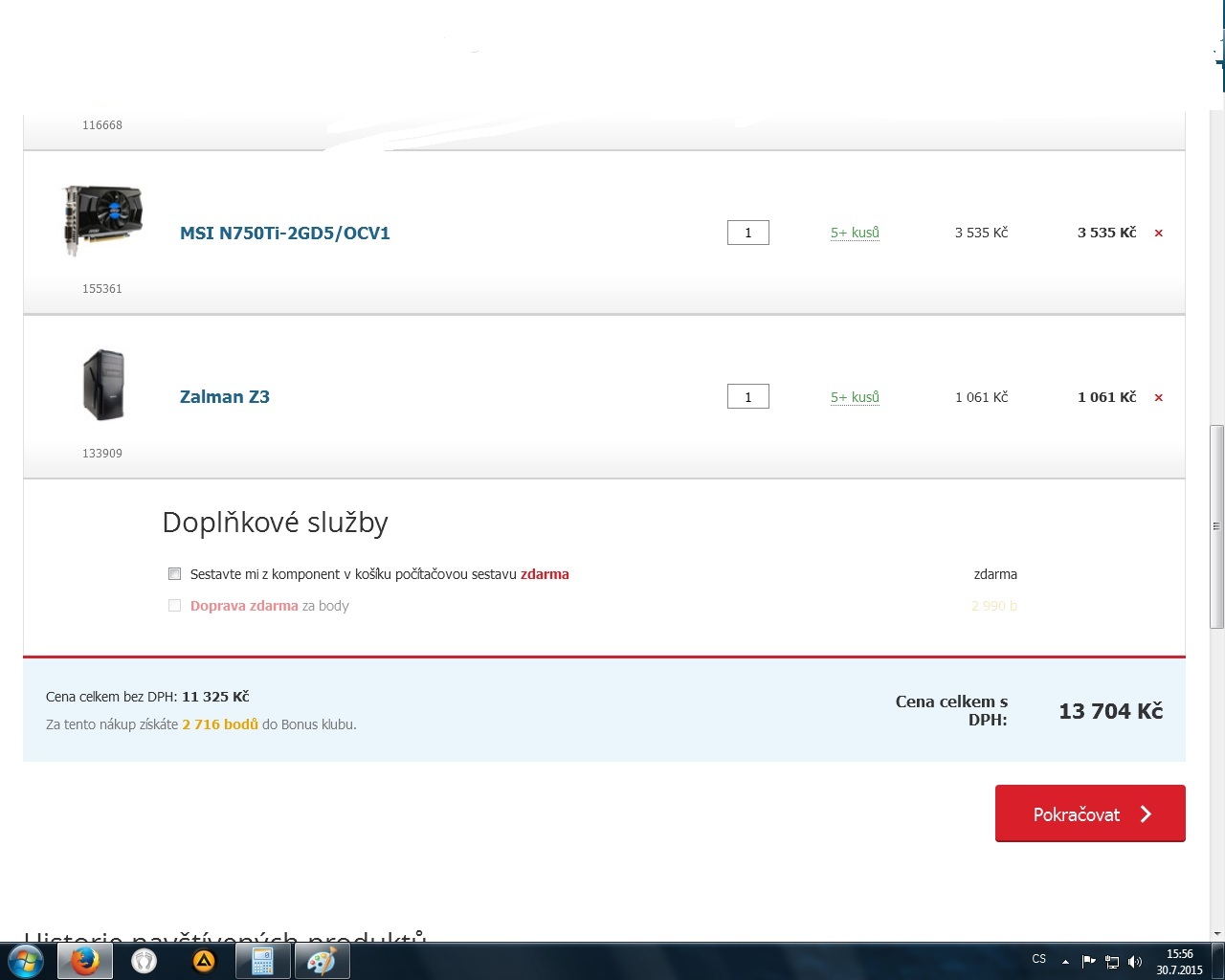The height and width of the screenshot is (980, 1225).
Task: Remove Zalman Z3 with the red X
Action: point(1158,398)
